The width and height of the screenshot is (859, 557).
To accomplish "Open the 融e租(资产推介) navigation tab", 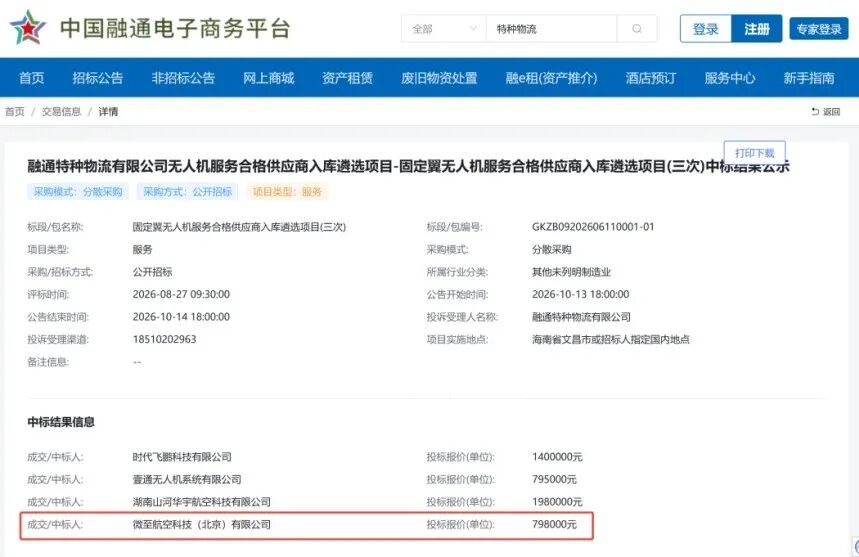I will click(551, 78).
